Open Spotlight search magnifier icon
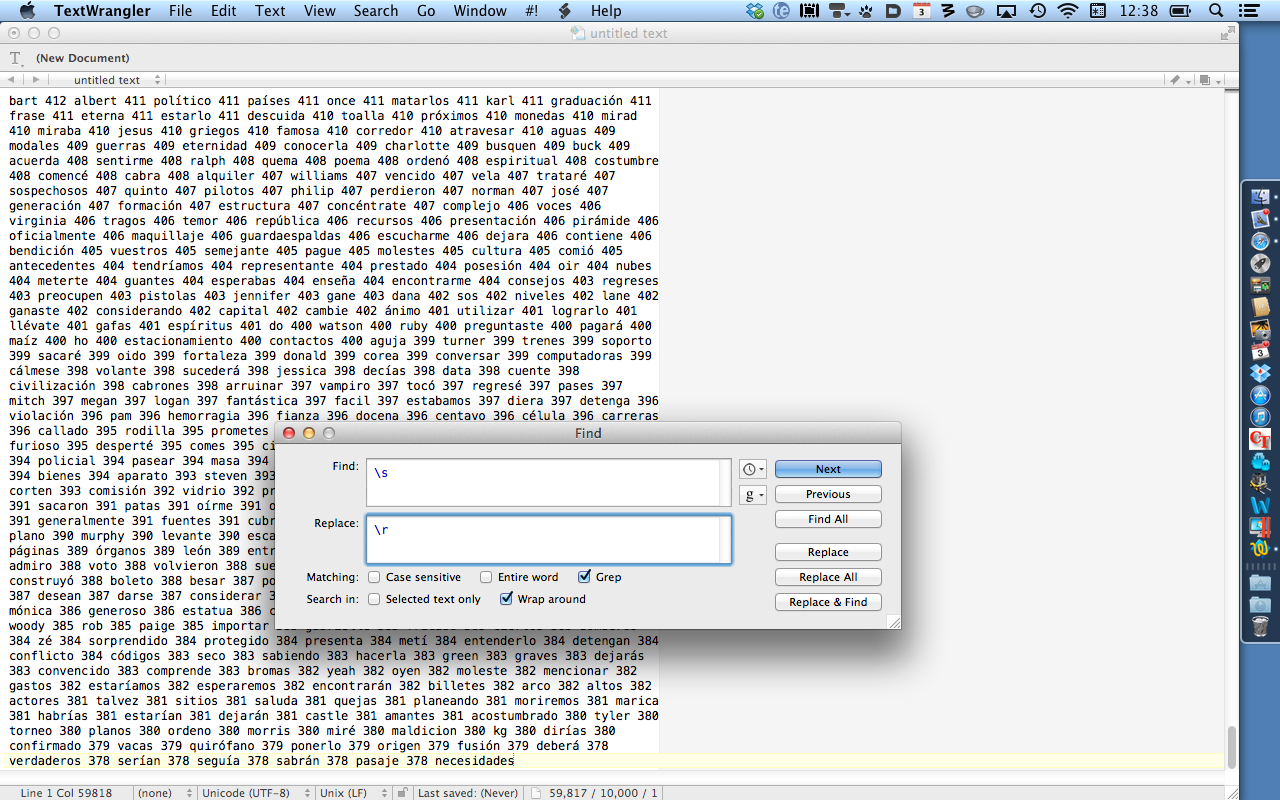 click(x=1217, y=11)
